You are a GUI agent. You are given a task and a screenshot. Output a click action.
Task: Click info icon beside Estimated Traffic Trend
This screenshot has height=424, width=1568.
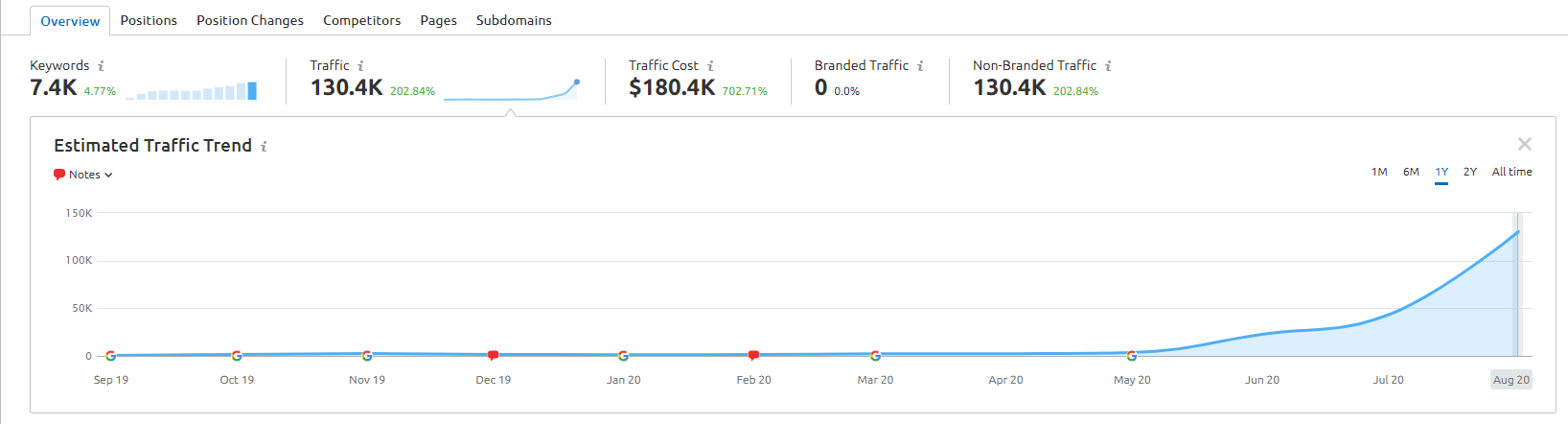click(x=264, y=147)
